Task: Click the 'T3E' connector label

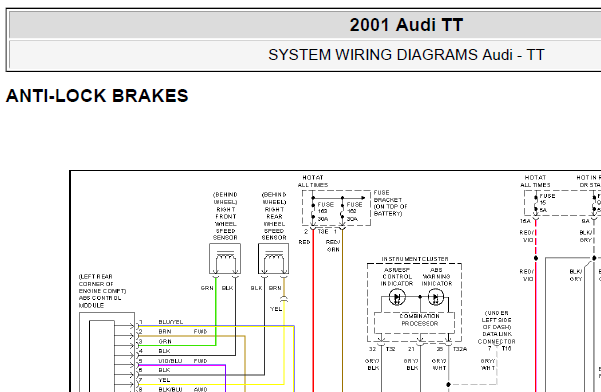Action: pyautogui.click(x=323, y=232)
